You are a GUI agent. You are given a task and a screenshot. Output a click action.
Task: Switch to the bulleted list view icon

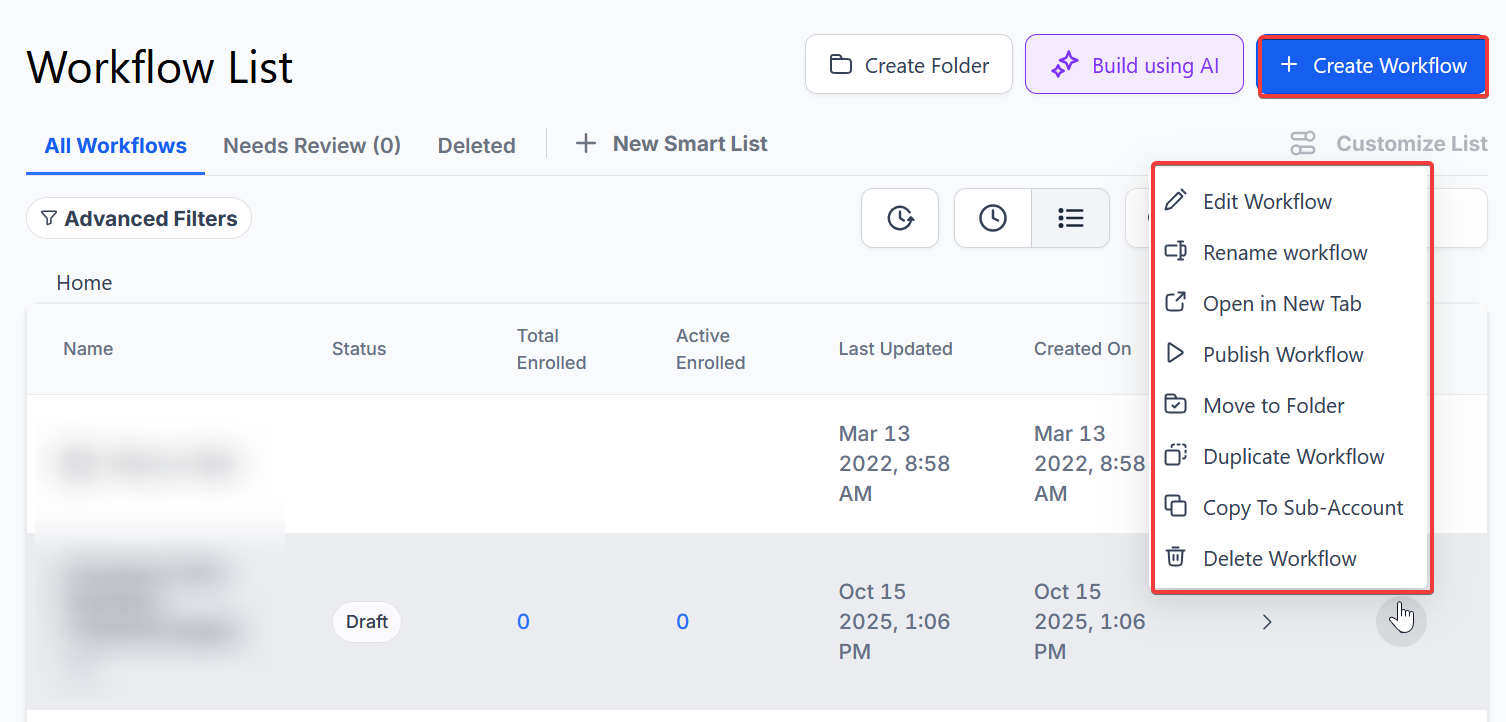coord(1070,218)
